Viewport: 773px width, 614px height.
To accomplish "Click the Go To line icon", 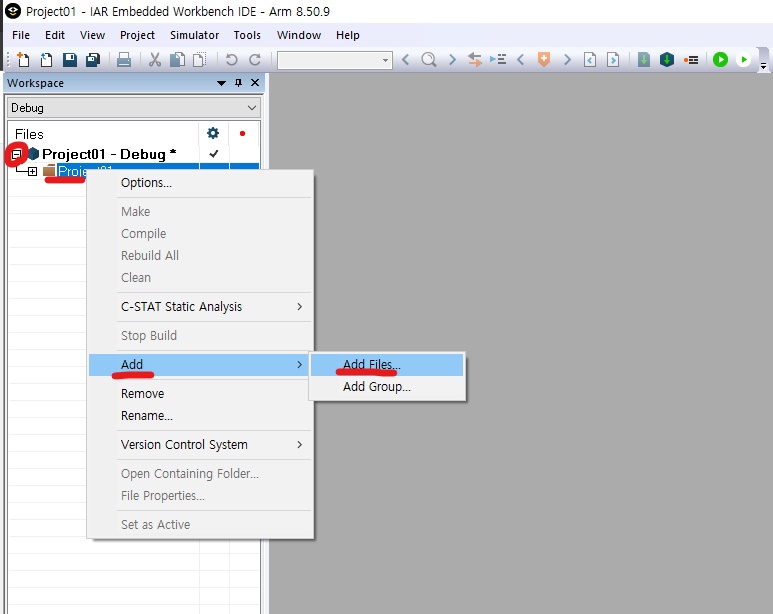I will (x=498, y=60).
